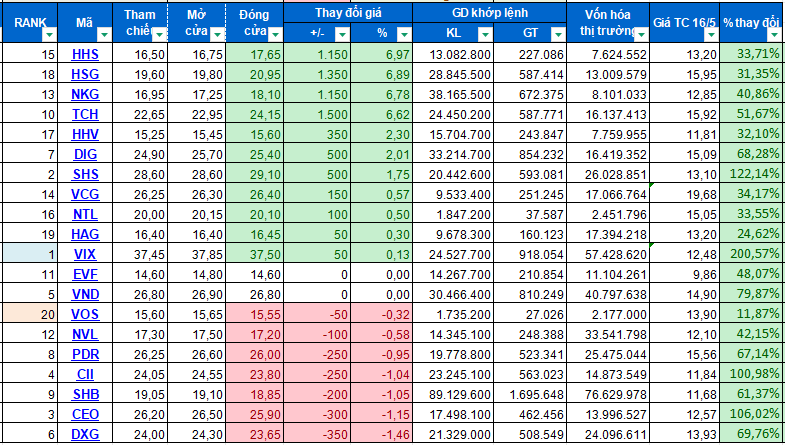Open the Mã column filter dropdown
This screenshot has width=785, height=445.
(x=104, y=35)
